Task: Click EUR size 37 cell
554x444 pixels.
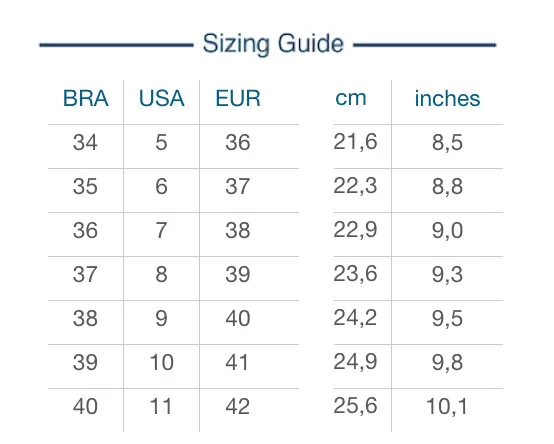Action: coord(238,186)
